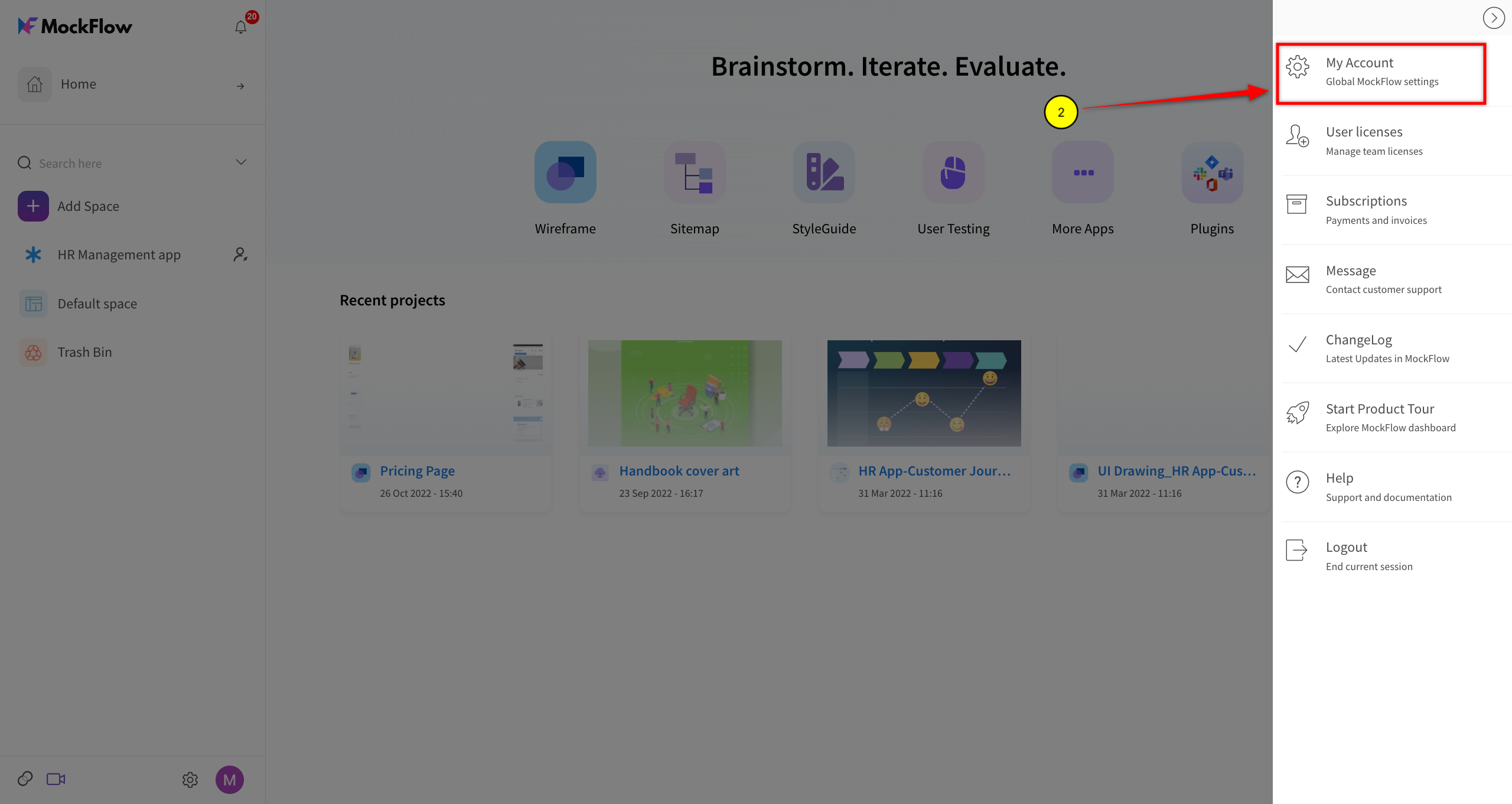
Task: Open the Handbook cover art thumbnail
Action: 685,393
